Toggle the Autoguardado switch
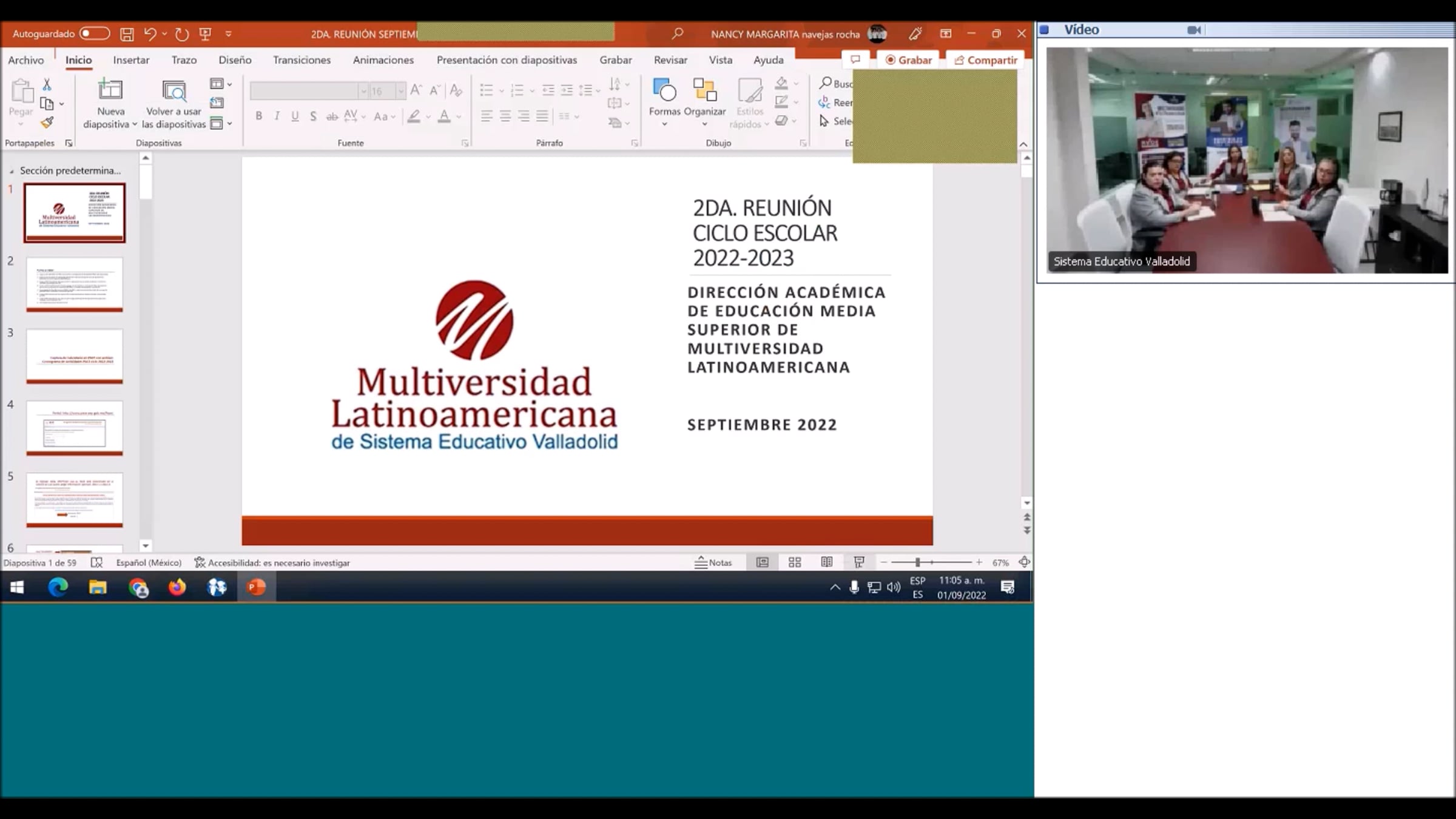This screenshot has width=1456, height=819. 95,33
